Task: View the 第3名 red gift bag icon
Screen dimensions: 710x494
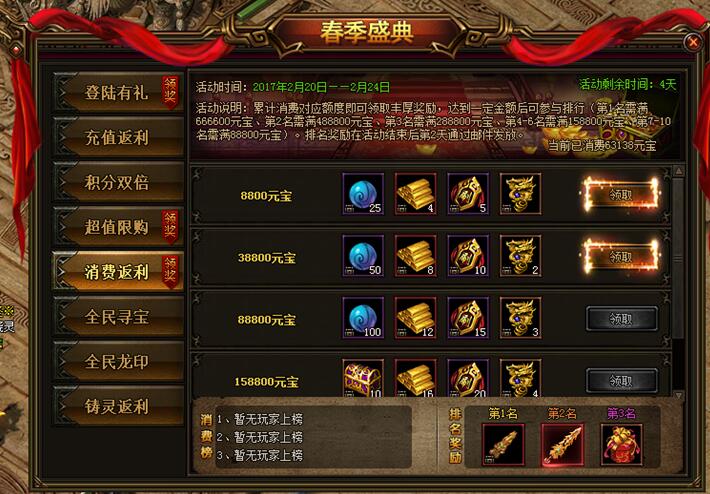Action: pos(621,445)
